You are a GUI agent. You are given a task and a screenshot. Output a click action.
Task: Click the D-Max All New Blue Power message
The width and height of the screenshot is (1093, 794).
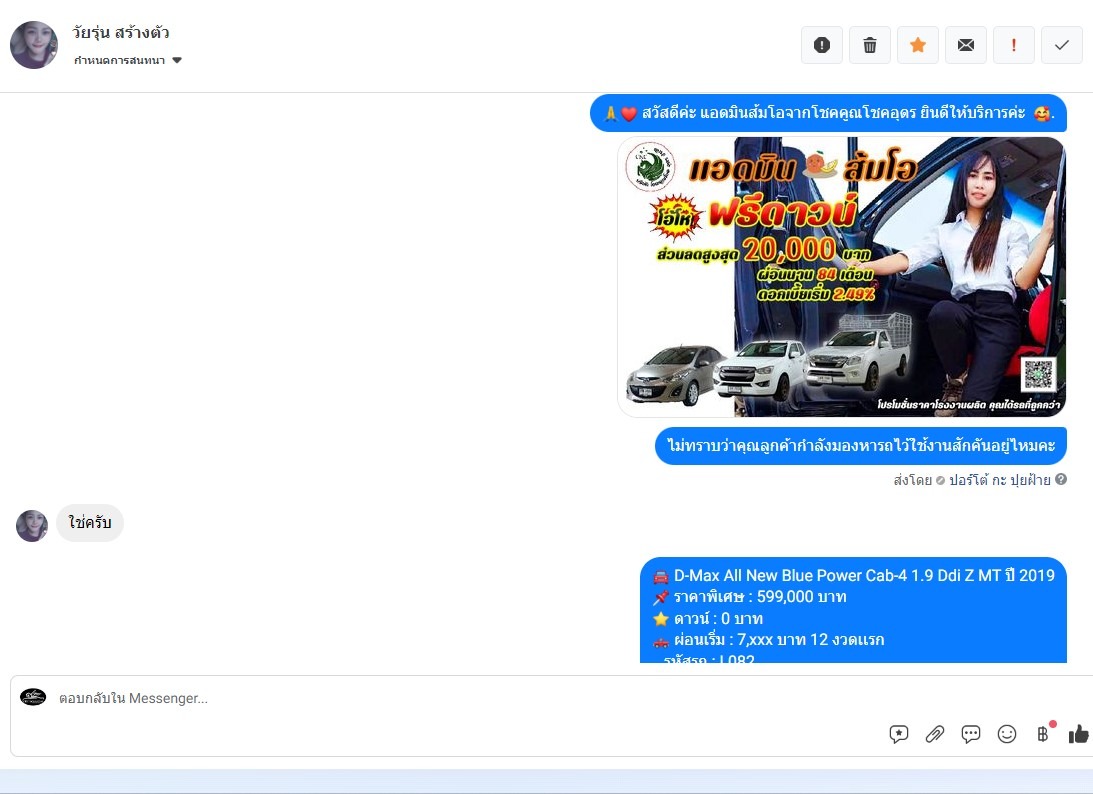(x=853, y=610)
